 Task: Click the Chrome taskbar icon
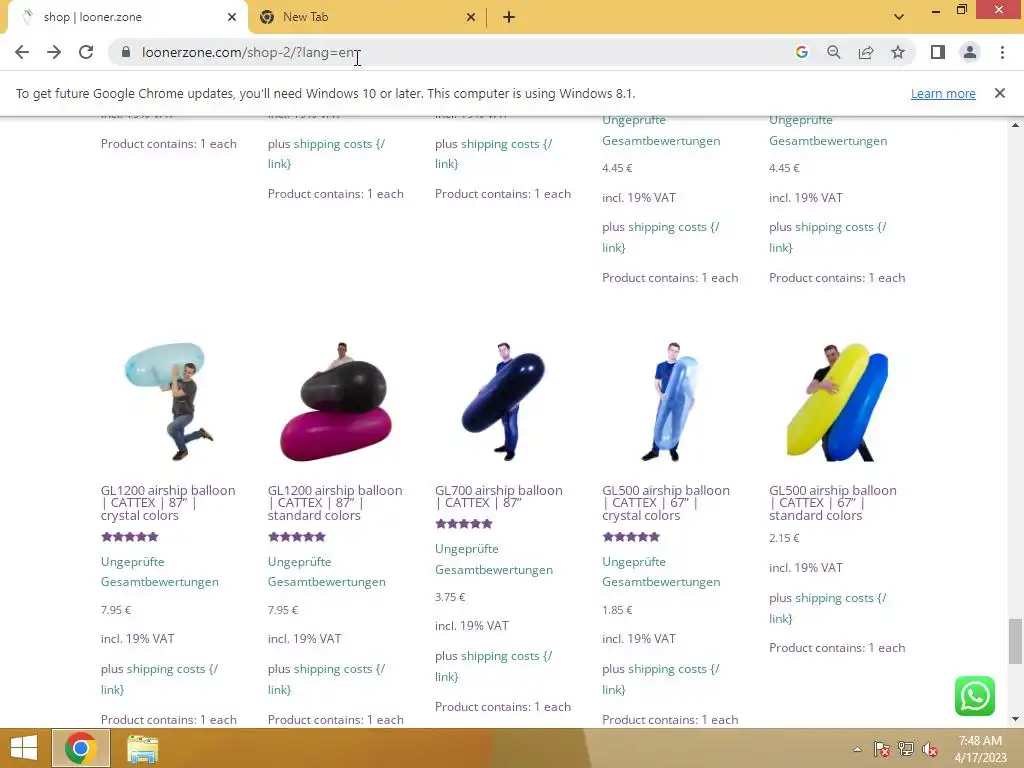tap(81, 748)
